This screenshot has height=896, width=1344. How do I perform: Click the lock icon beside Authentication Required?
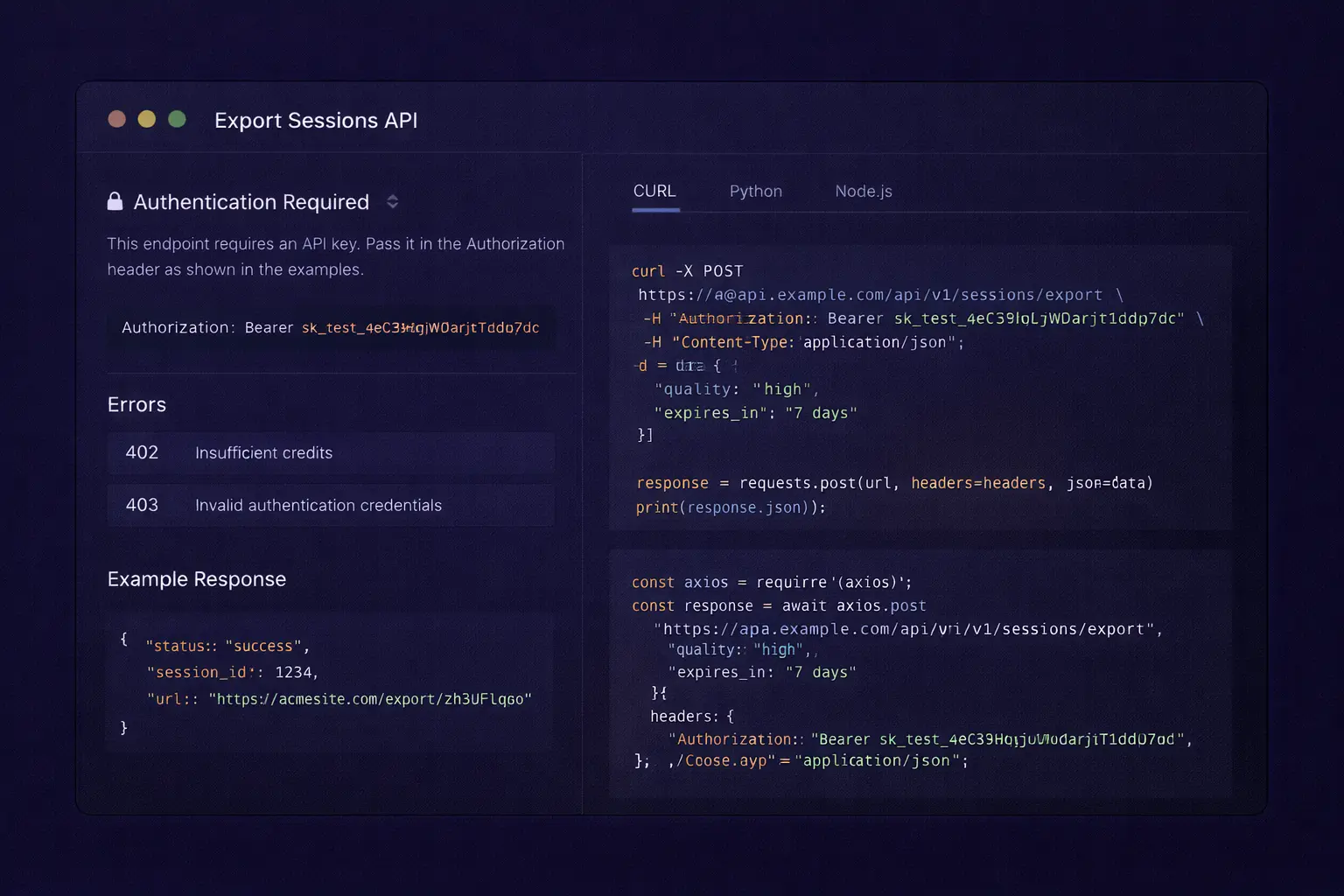(x=115, y=201)
